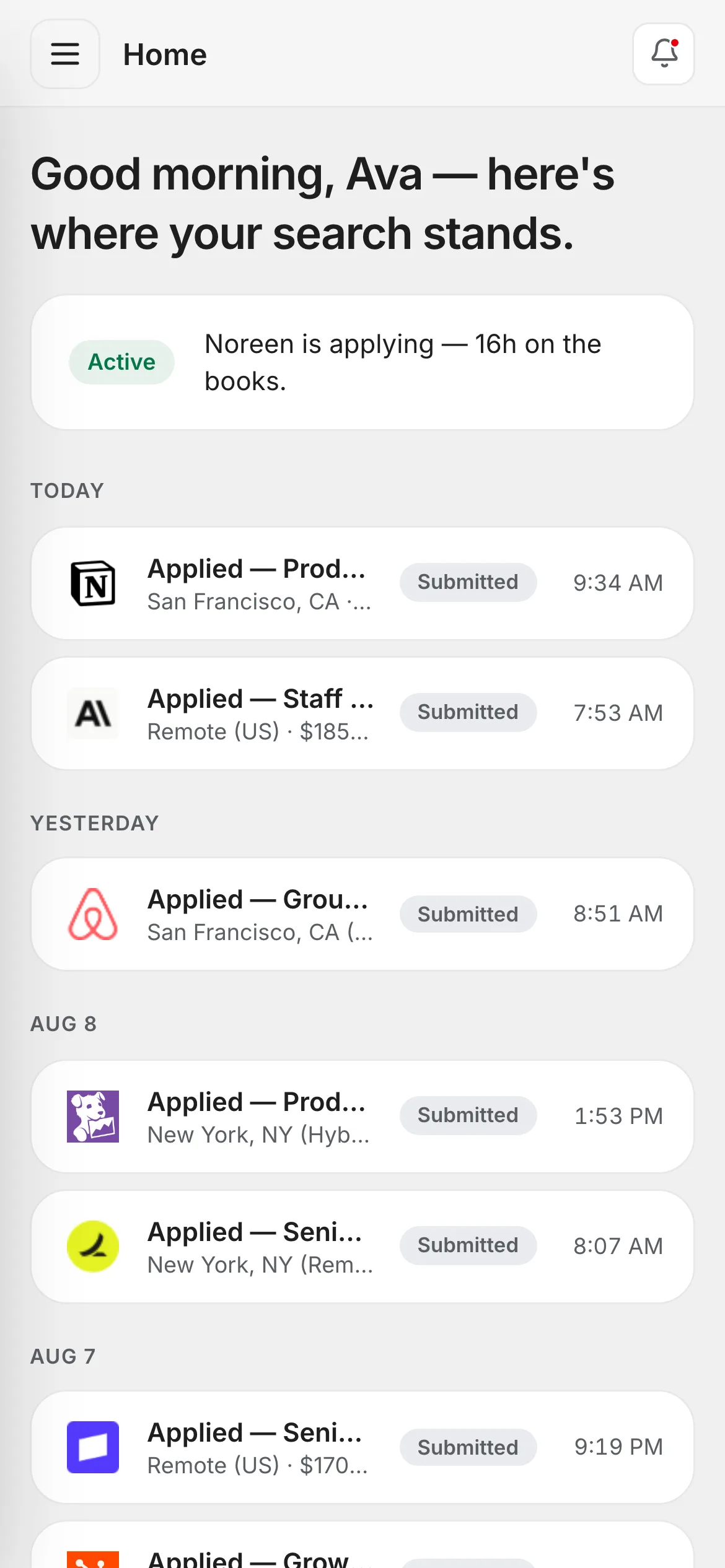Click the Airbnb logo icon
The image size is (725, 1568).
[x=93, y=914]
